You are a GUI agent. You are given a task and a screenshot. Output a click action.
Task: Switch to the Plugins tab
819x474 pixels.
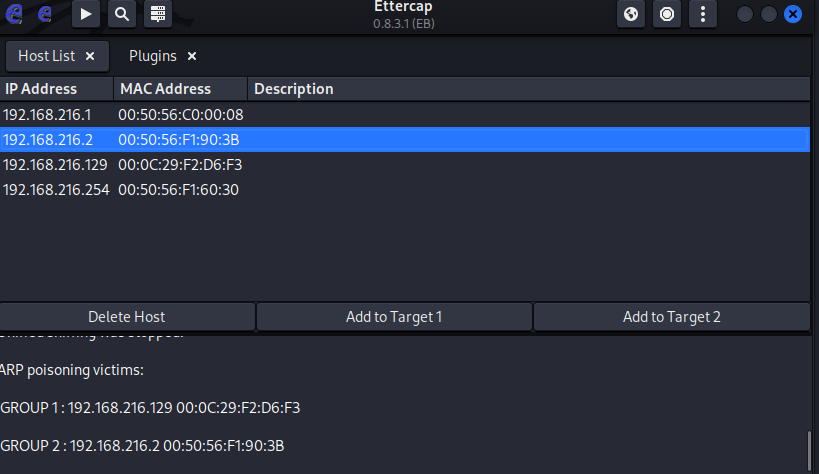tap(152, 56)
